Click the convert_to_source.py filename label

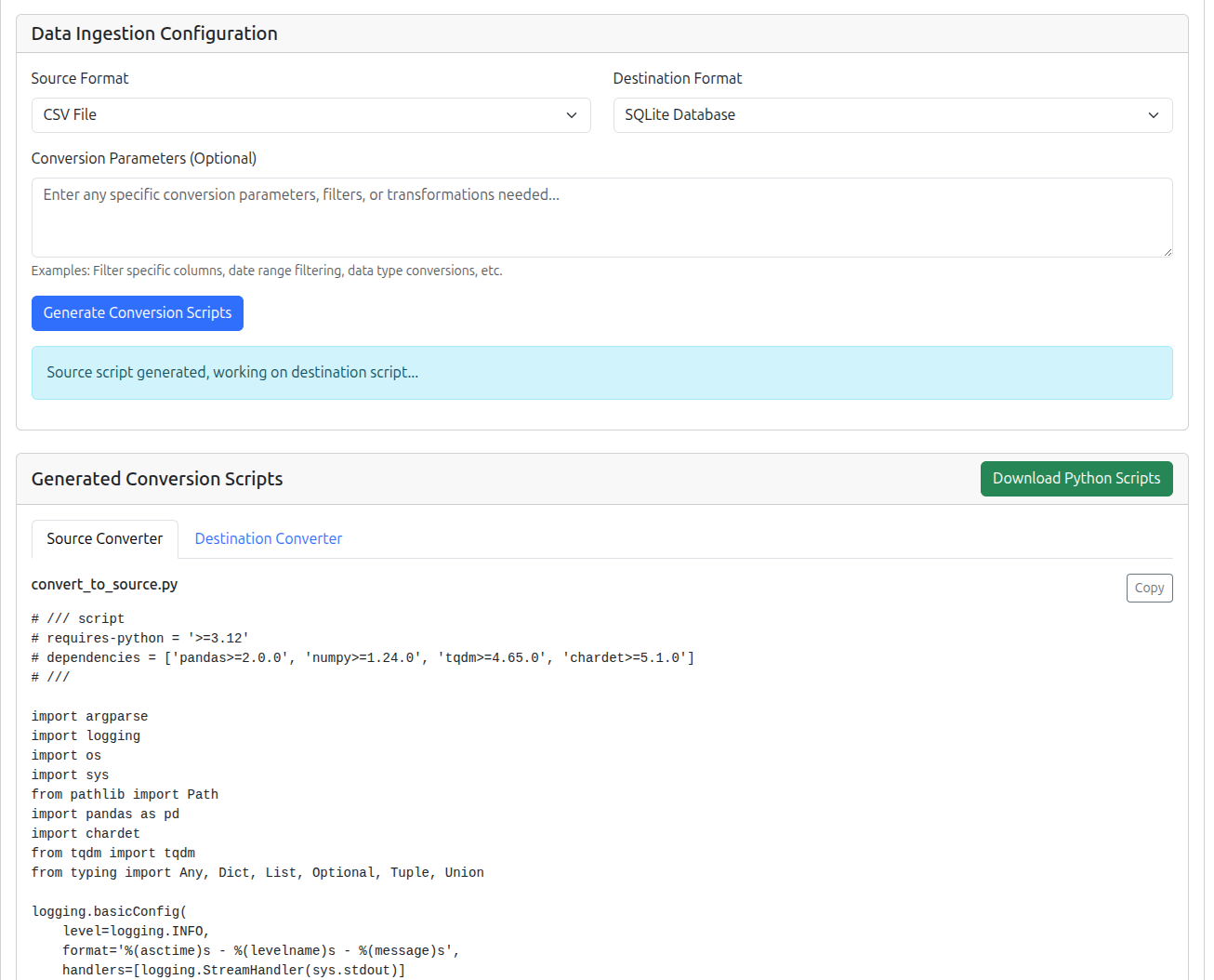pos(104,584)
